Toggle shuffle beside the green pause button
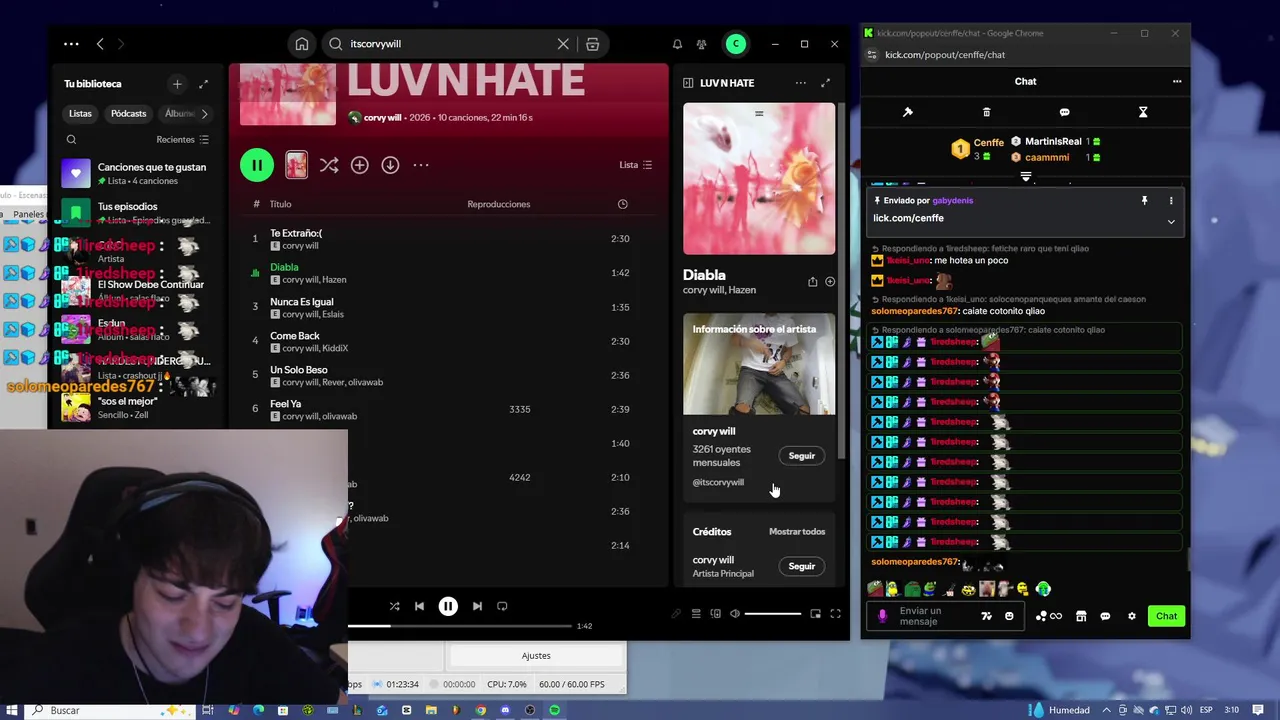 [329, 165]
